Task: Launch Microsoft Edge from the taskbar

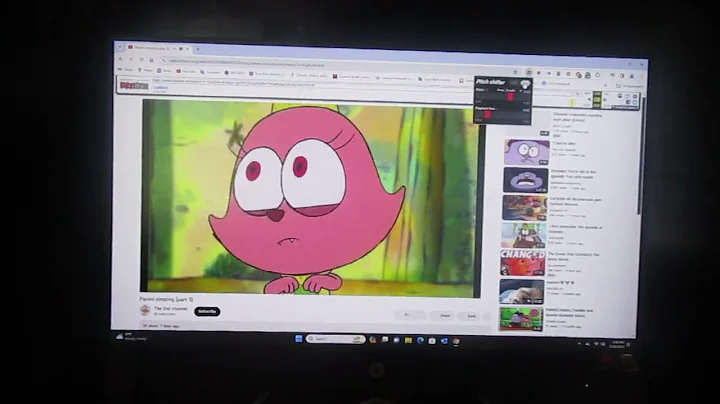Action: (x=420, y=340)
